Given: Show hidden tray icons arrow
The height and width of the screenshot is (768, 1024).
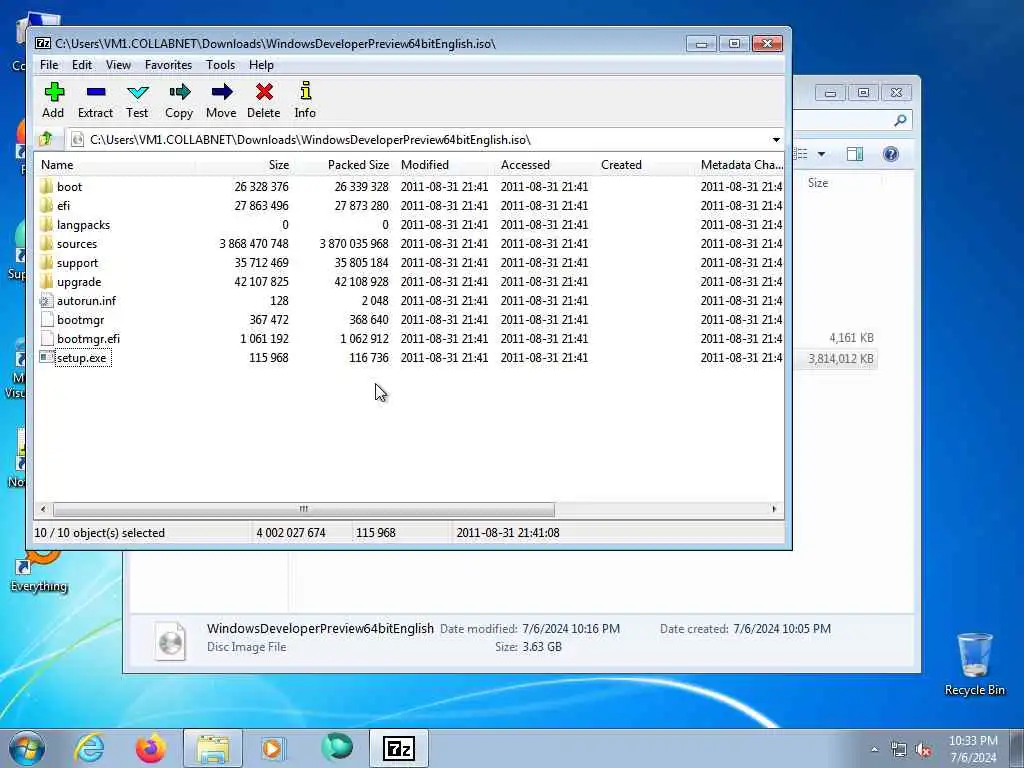Looking at the screenshot, I should [874, 750].
